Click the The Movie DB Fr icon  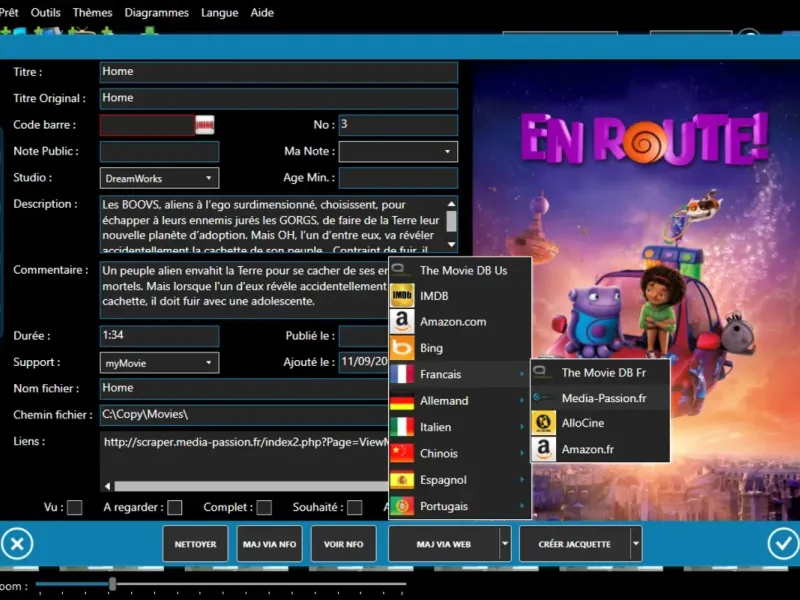[x=543, y=372]
